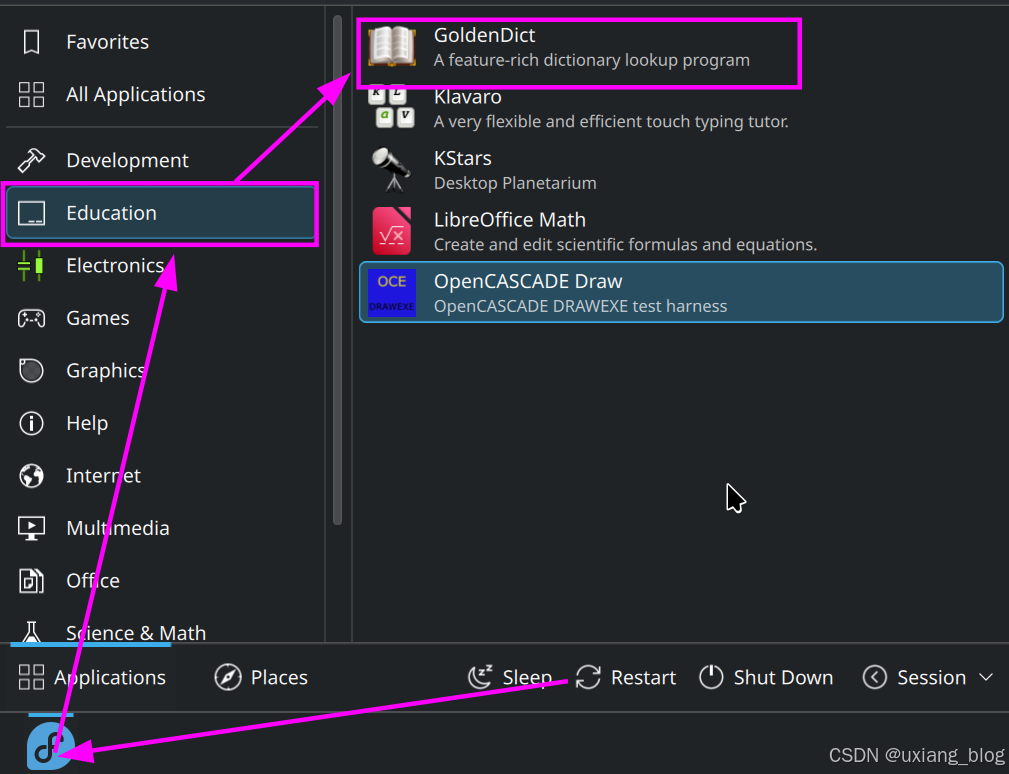Viewport: 1009px width, 774px height.
Task: Click the Shut Down power icon
Action: click(711, 677)
